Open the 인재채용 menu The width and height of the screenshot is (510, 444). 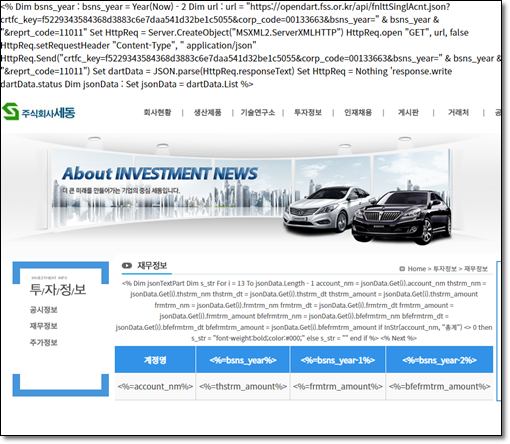[358, 113]
